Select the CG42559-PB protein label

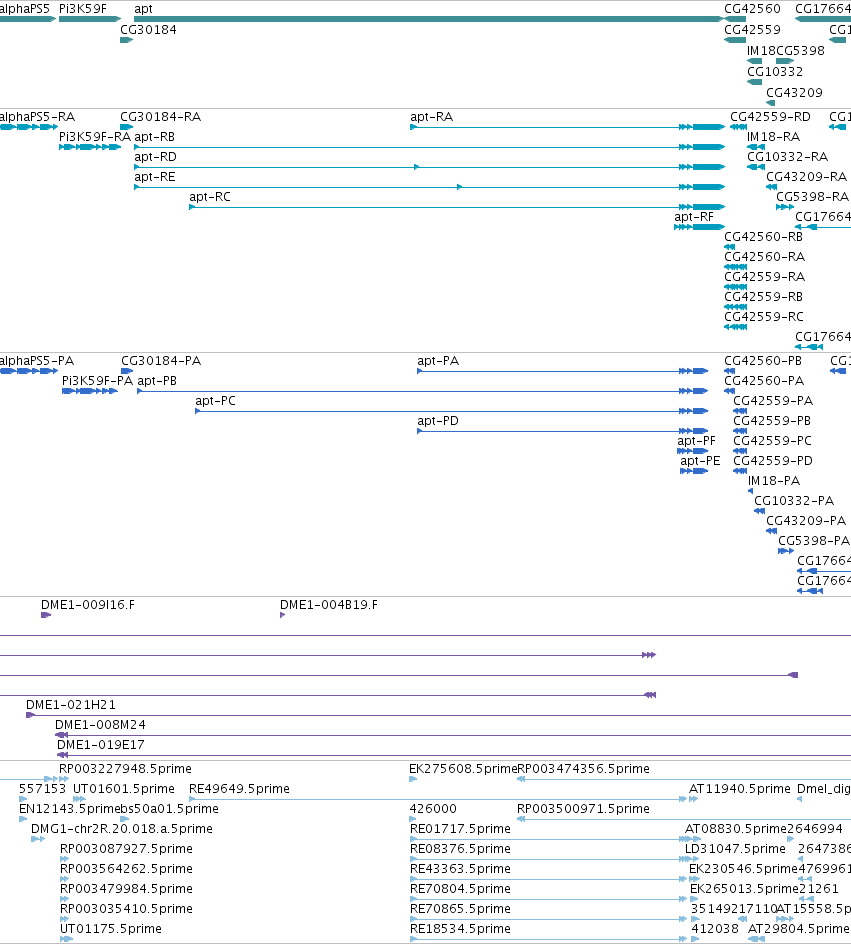772,420
